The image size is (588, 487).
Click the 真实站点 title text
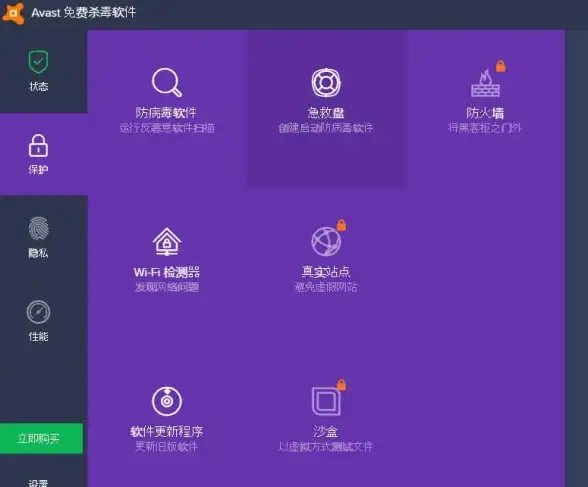(x=326, y=272)
